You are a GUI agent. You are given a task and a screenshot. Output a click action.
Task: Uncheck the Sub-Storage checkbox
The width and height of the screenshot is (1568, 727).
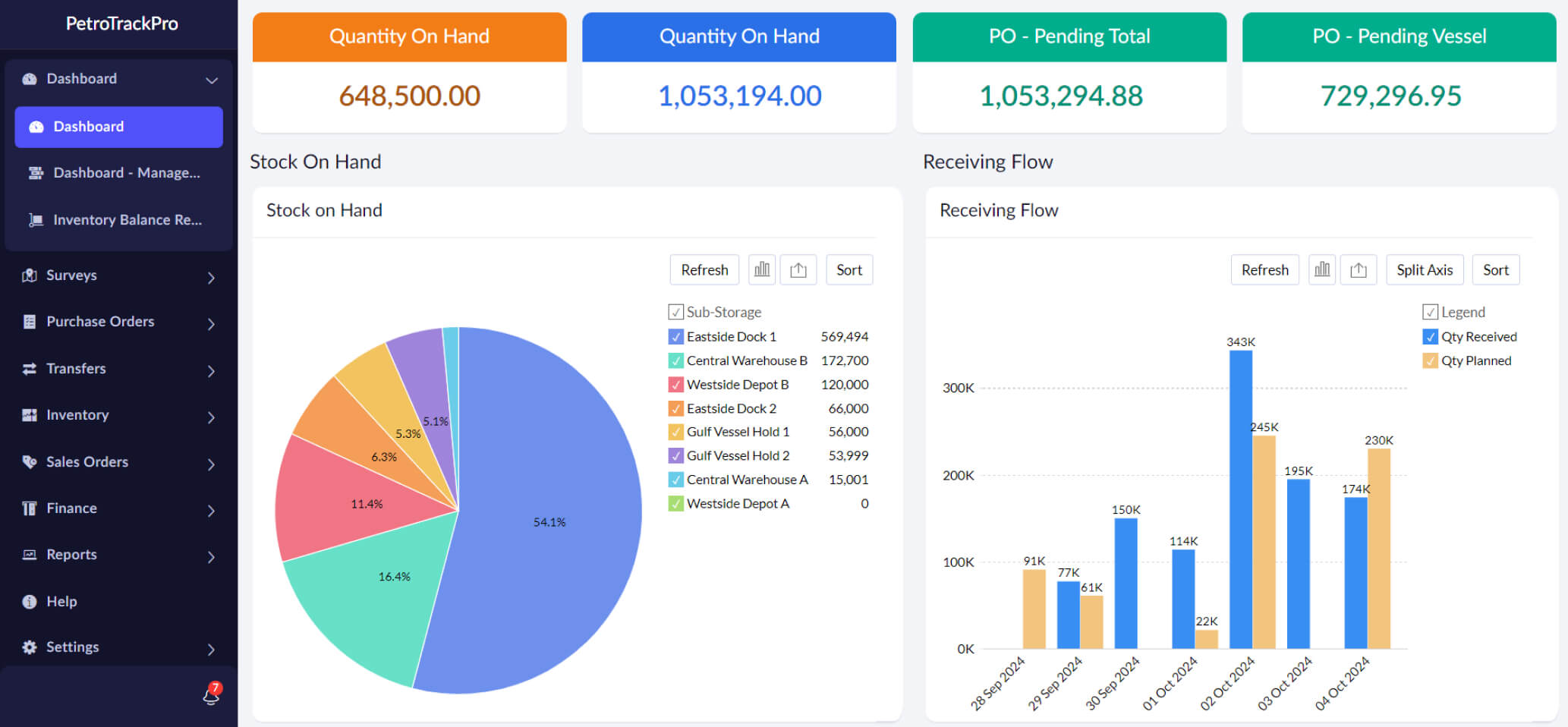[x=675, y=311]
